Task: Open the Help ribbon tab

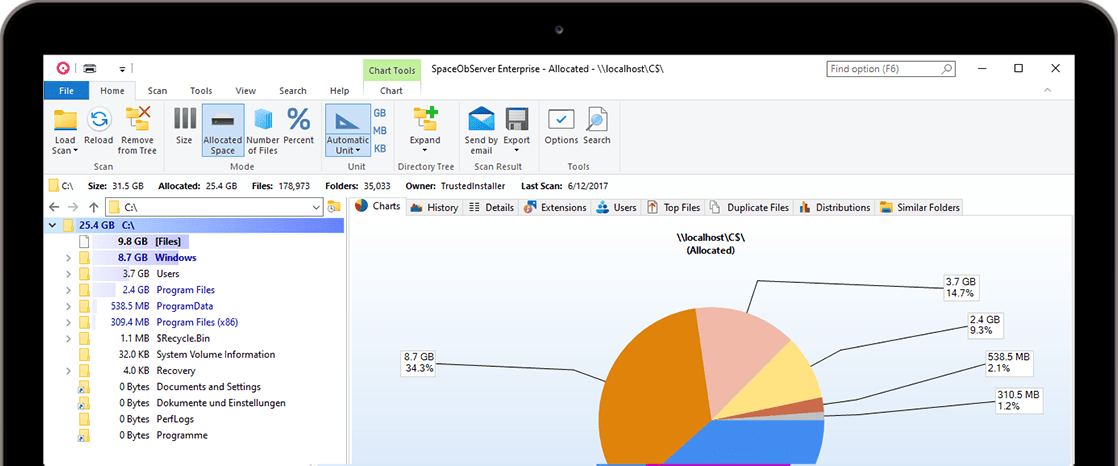Action: [x=339, y=90]
